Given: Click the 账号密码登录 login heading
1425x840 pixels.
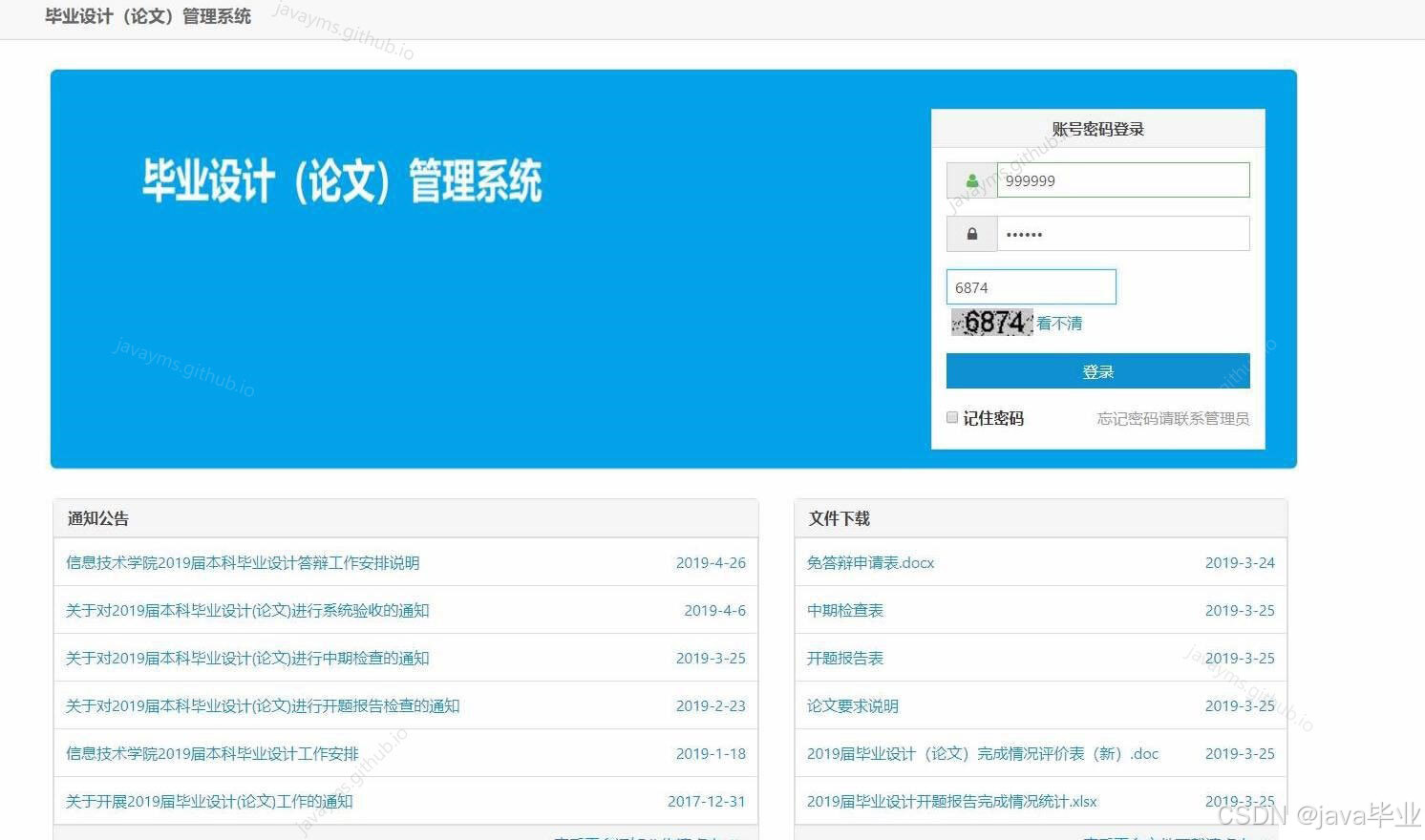Looking at the screenshot, I should tap(1098, 129).
